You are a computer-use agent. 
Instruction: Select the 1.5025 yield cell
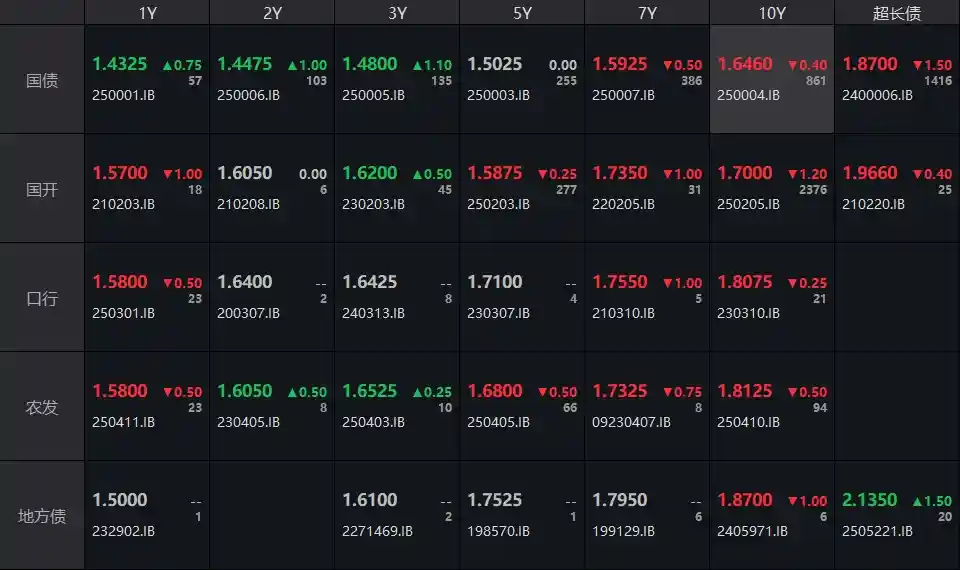pyautogui.click(x=495, y=64)
